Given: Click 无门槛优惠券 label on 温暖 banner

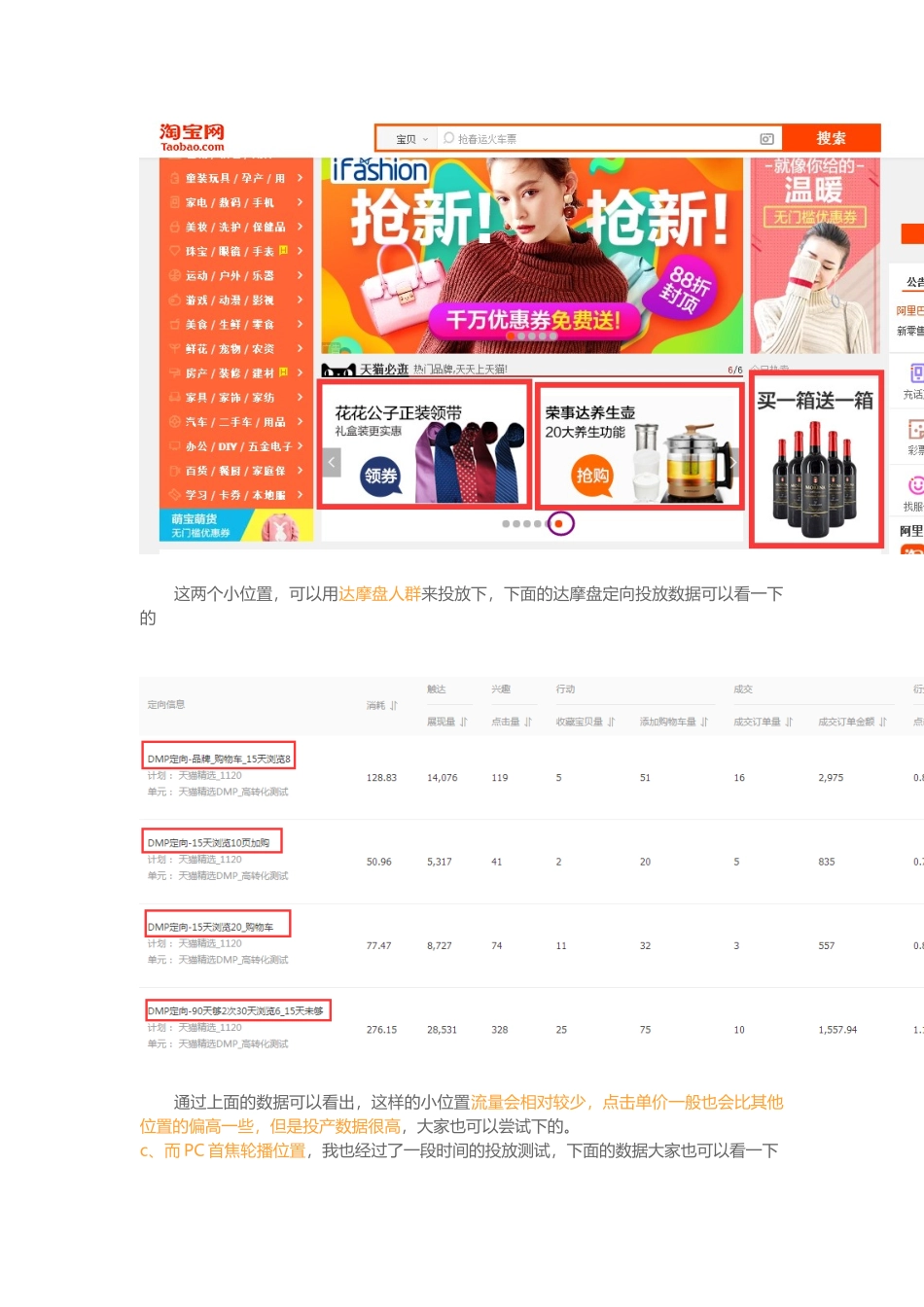Looking at the screenshot, I should [x=815, y=217].
